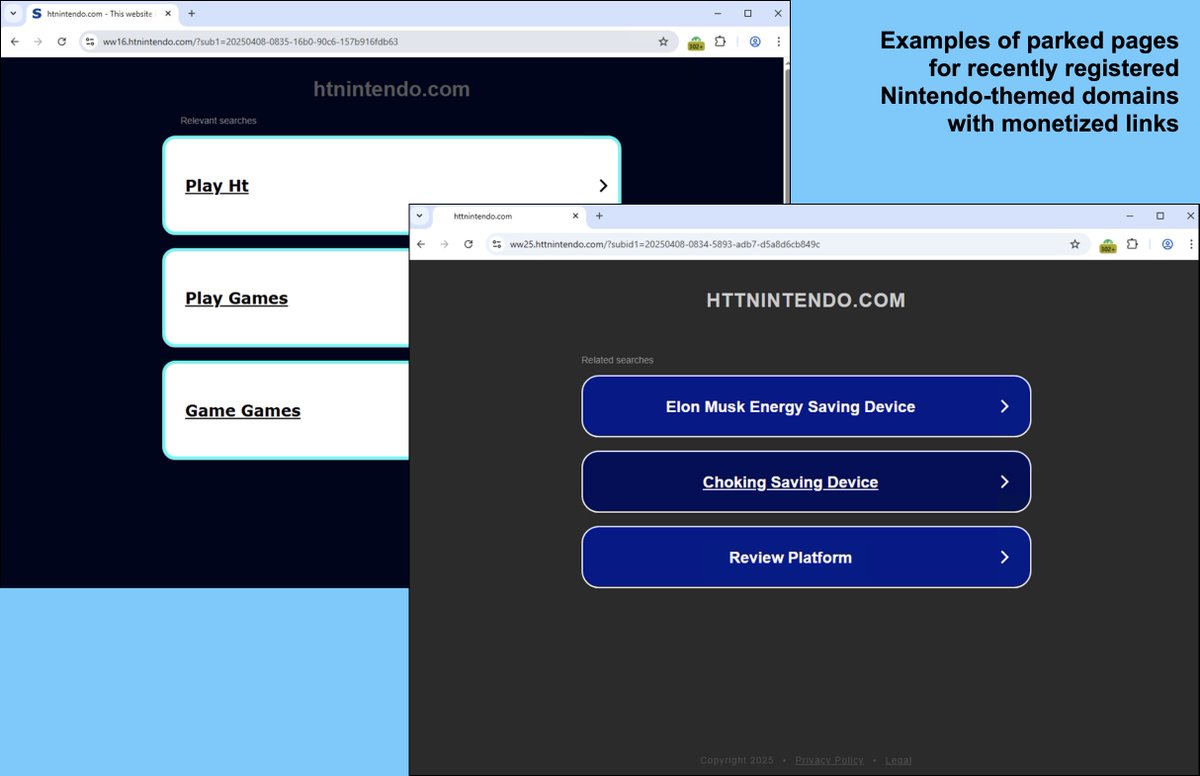Screen dimensions: 1200x776
Task: Click green extension badge in htnintendo.com window
Action: pos(696,43)
